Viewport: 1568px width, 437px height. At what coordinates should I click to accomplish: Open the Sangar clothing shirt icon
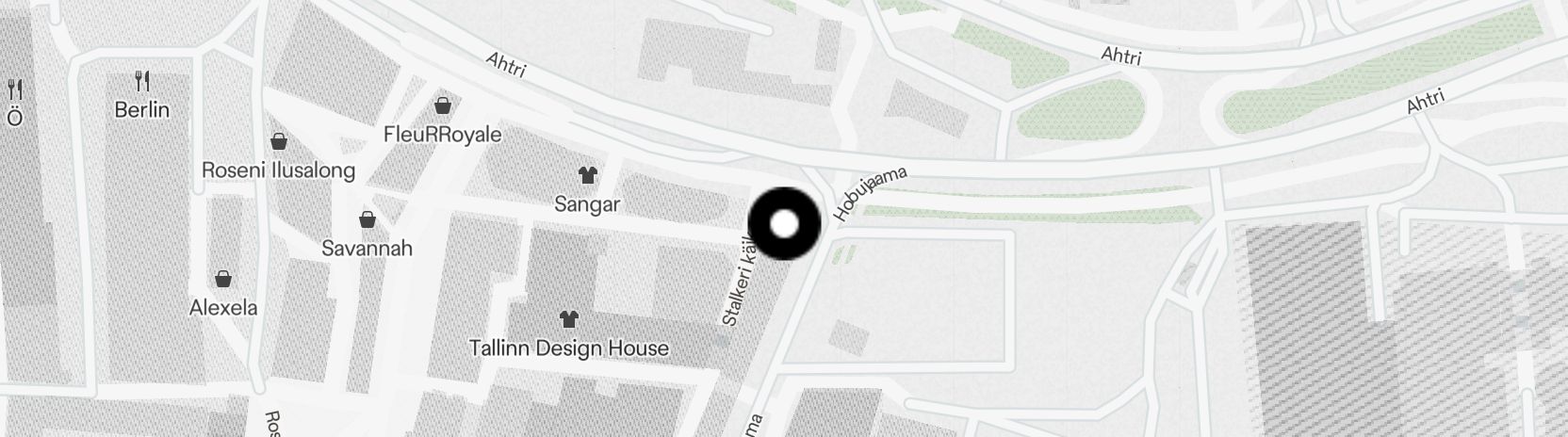(x=588, y=174)
